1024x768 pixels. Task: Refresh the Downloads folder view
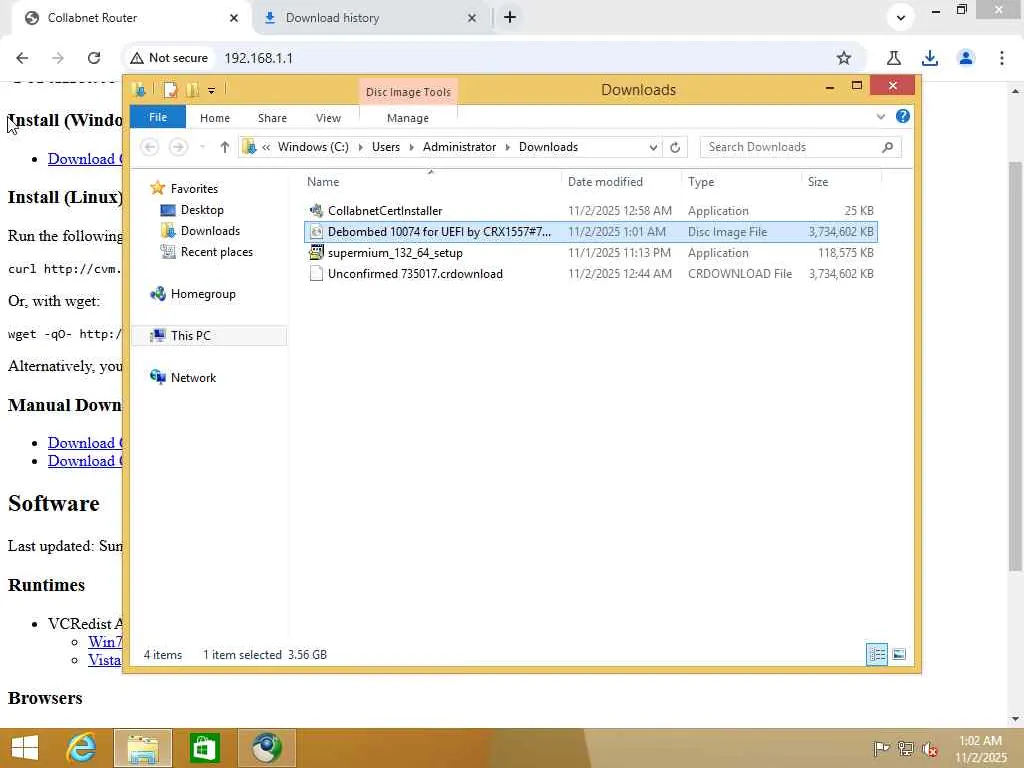pyautogui.click(x=675, y=147)
